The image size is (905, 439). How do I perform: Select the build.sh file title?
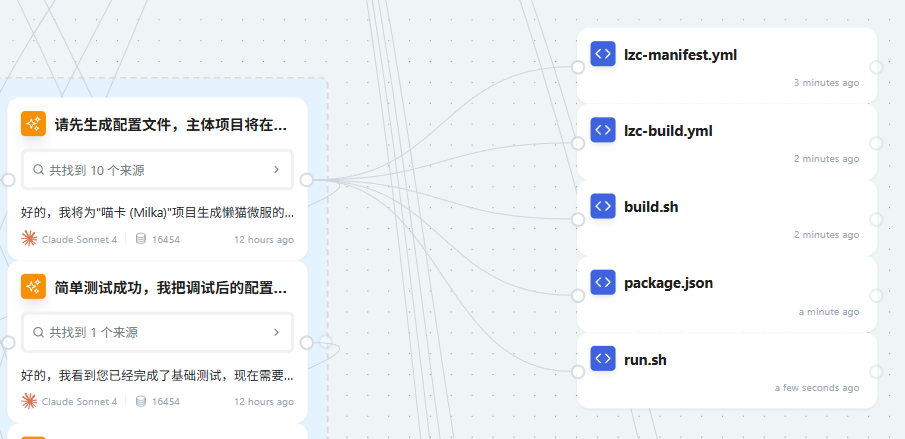pos(651,207)
